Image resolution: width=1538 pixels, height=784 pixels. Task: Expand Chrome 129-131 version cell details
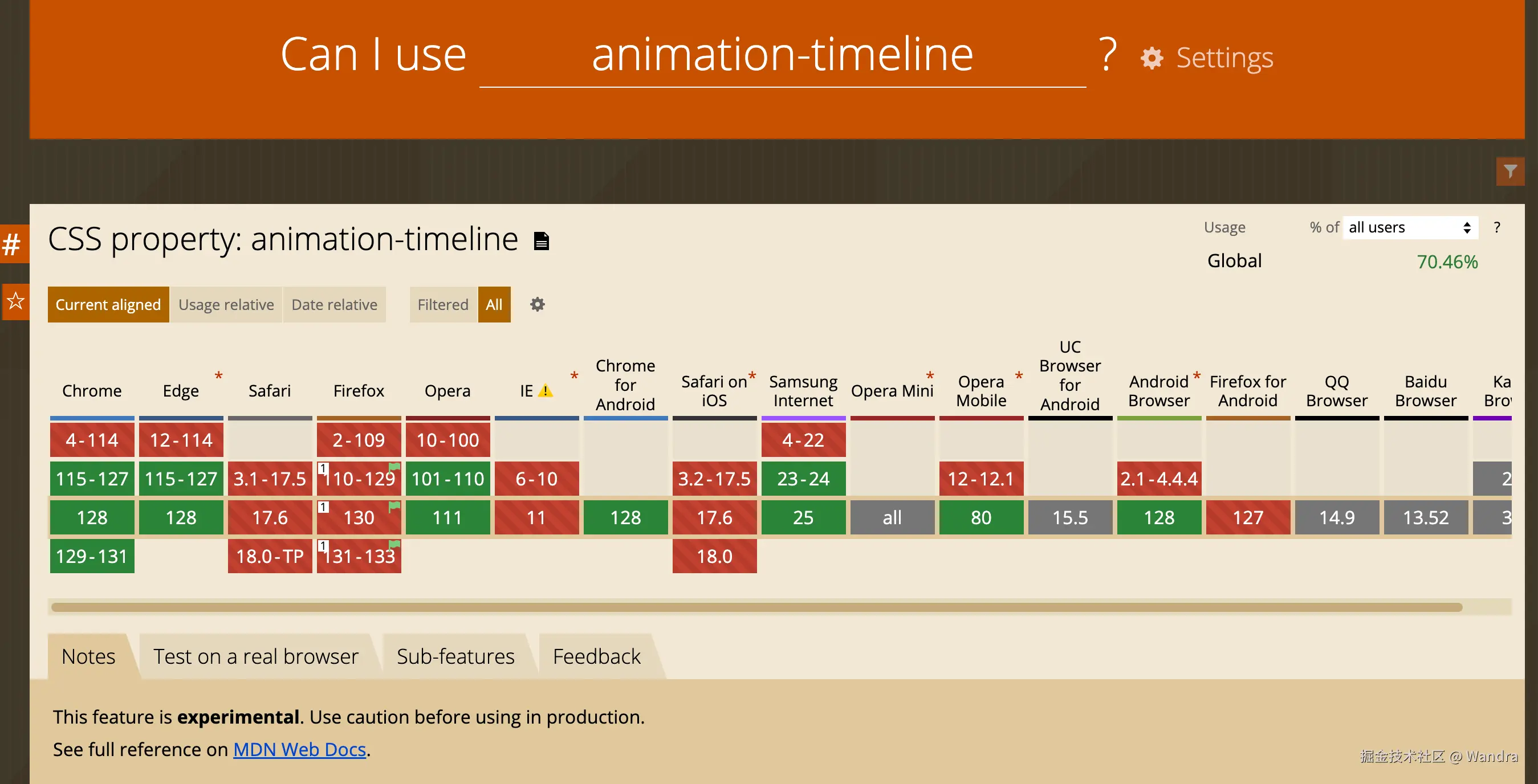click(92, 556)
